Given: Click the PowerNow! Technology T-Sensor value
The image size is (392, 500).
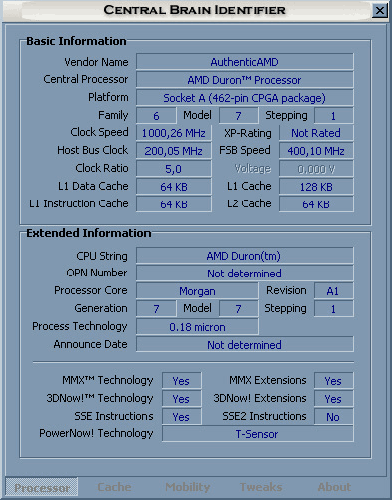Looking at the screenshot, I should pyautogui.click(x=257, y=434).
